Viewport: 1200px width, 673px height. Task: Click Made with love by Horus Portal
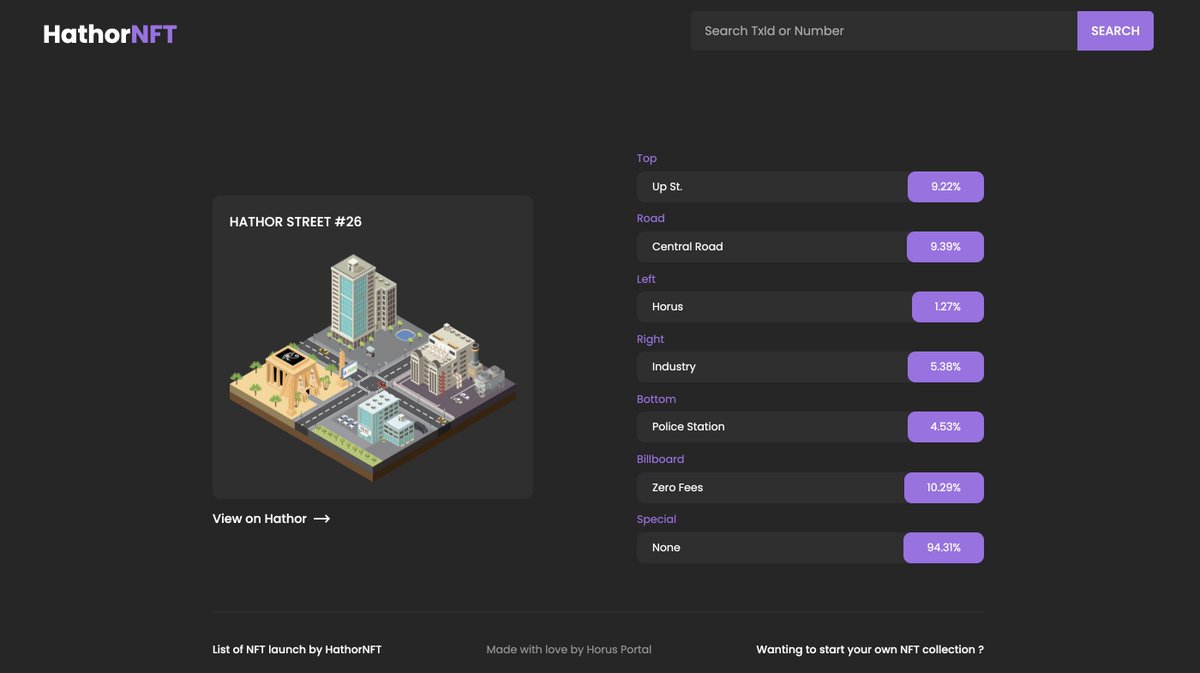(569, 650)
